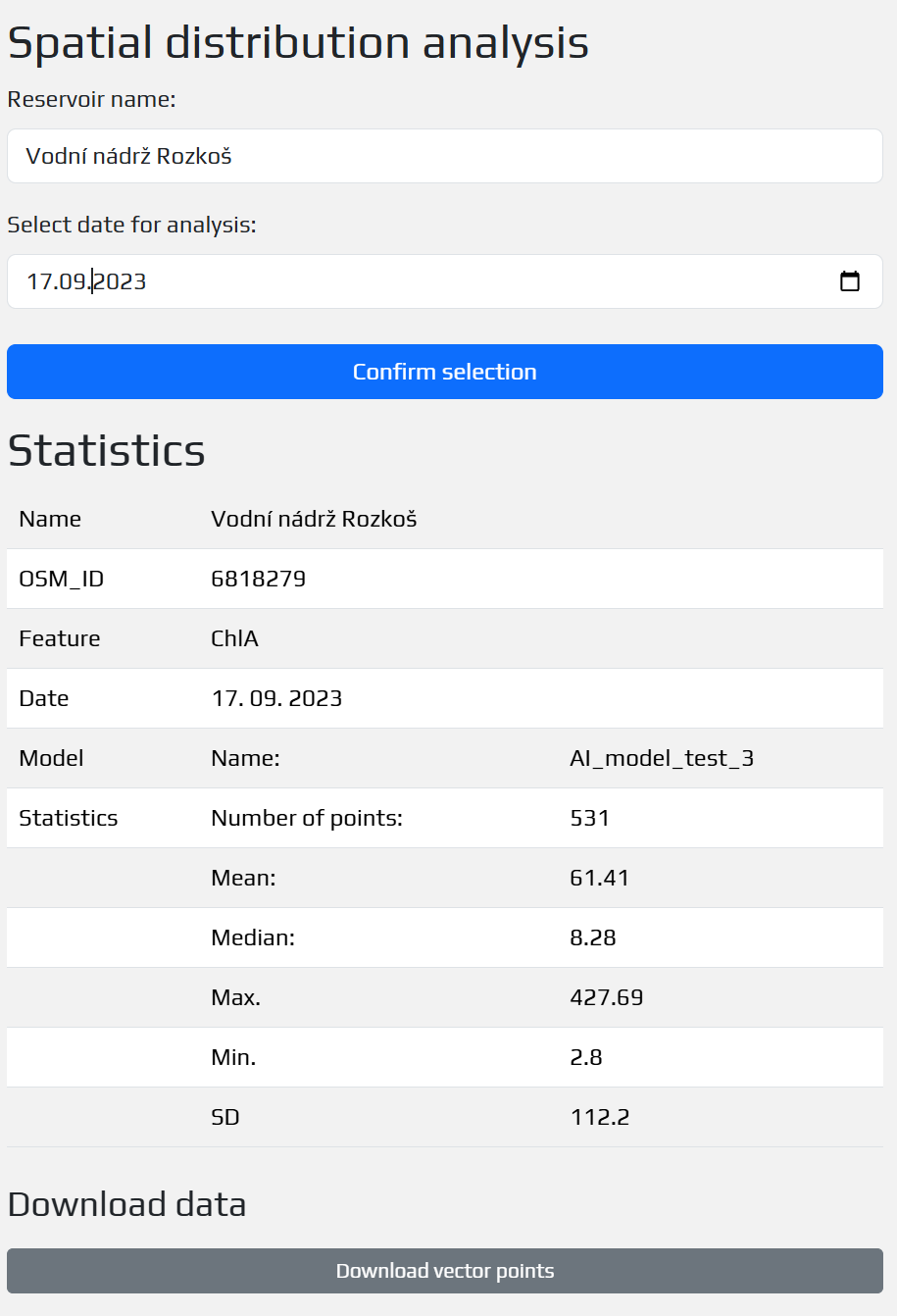Viewport: 897px width, 1316px height.
Task: Select the day portion of the date field
Action: pos(39,281)
